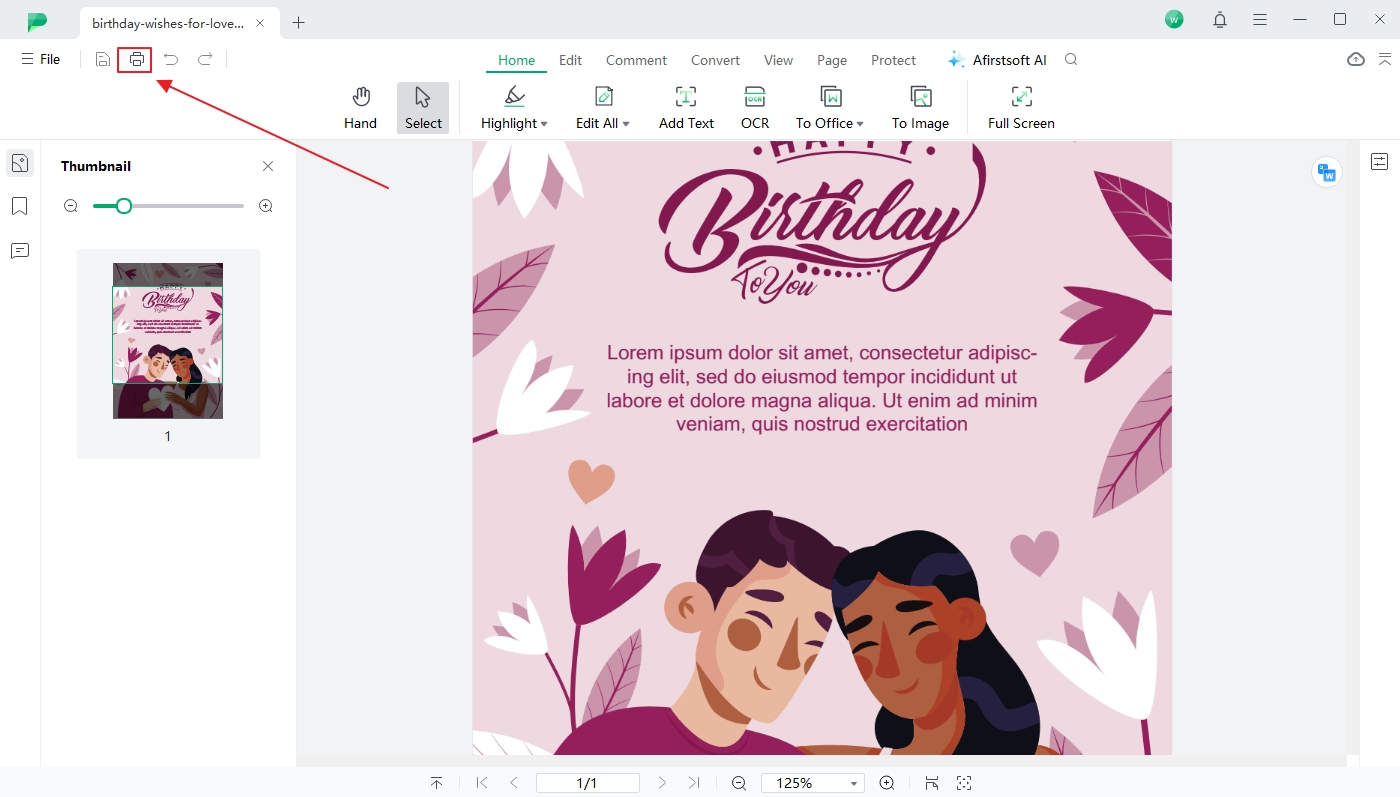Undo the last action

click(171, 60)
